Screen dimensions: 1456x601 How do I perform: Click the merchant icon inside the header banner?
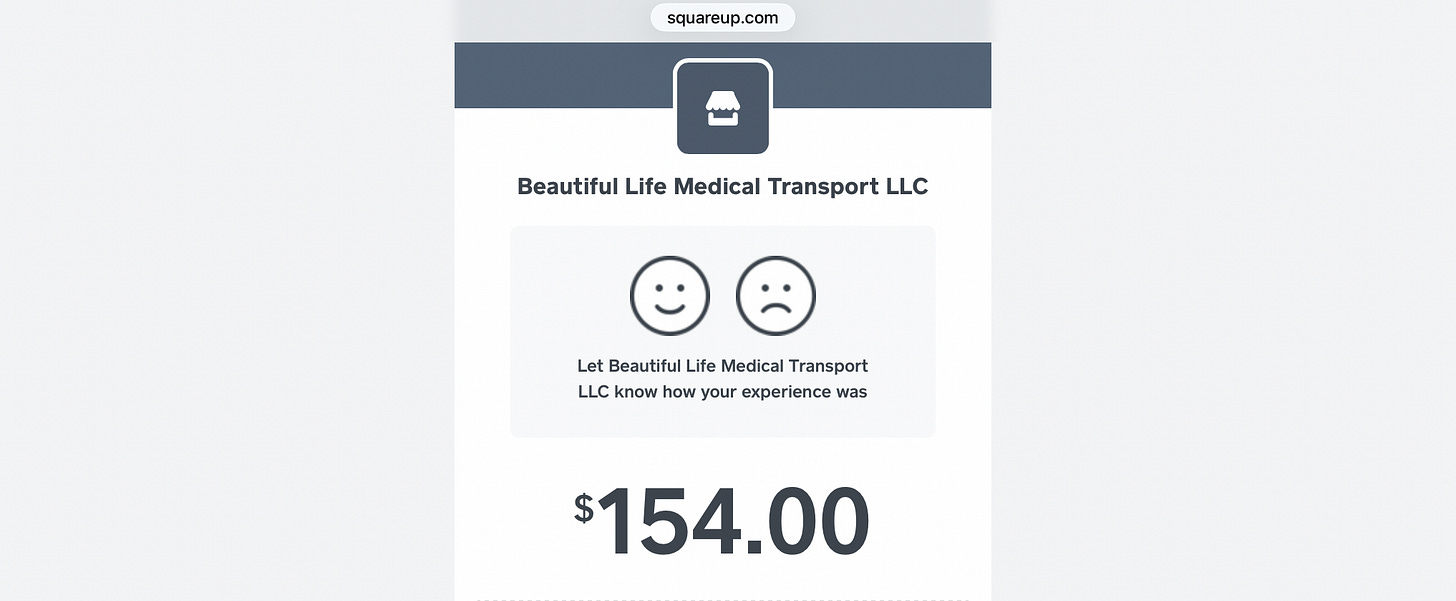722,107
